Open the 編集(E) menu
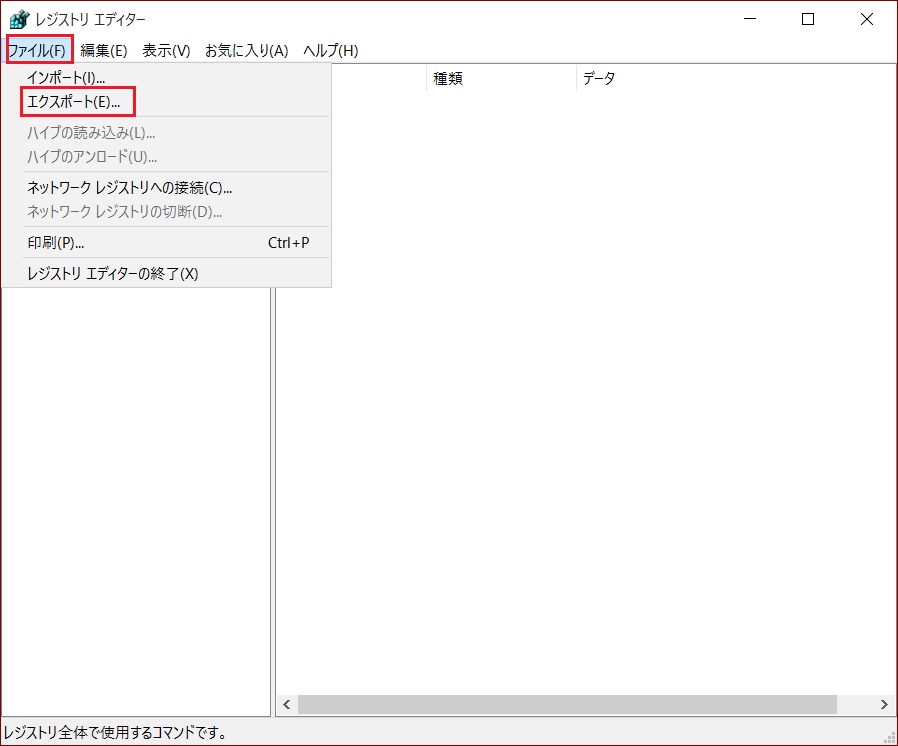Image resolution: width=898 pixels, height=746 pixels. click(x=104, y=50)
